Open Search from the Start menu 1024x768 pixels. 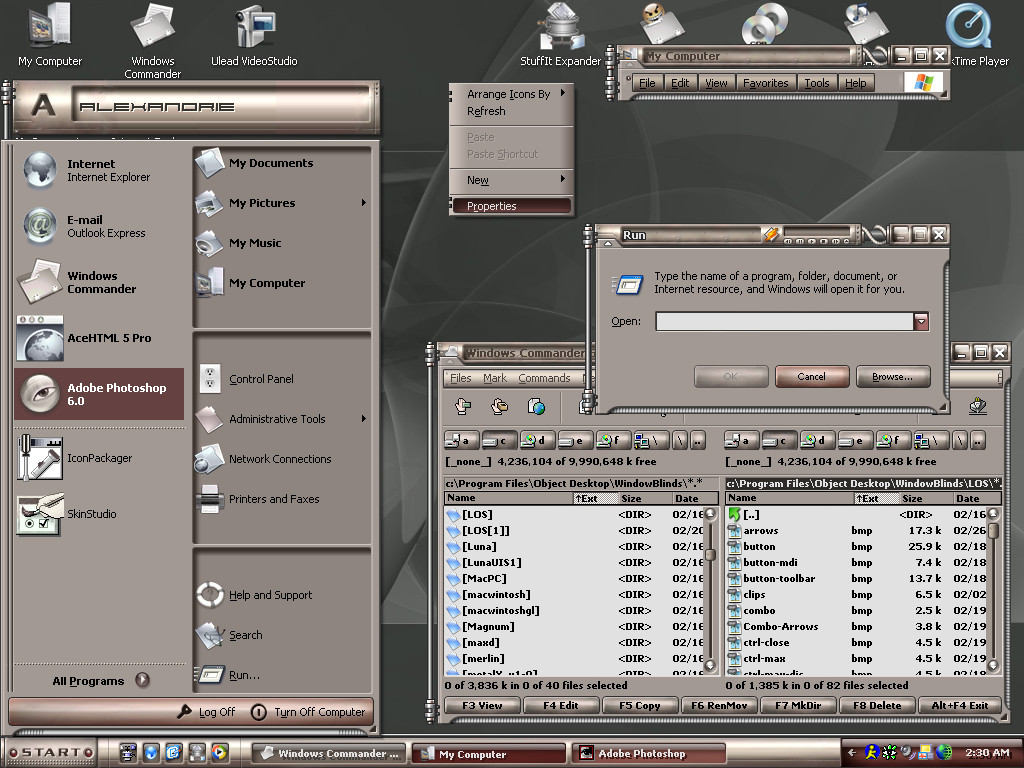click(281, 635)
